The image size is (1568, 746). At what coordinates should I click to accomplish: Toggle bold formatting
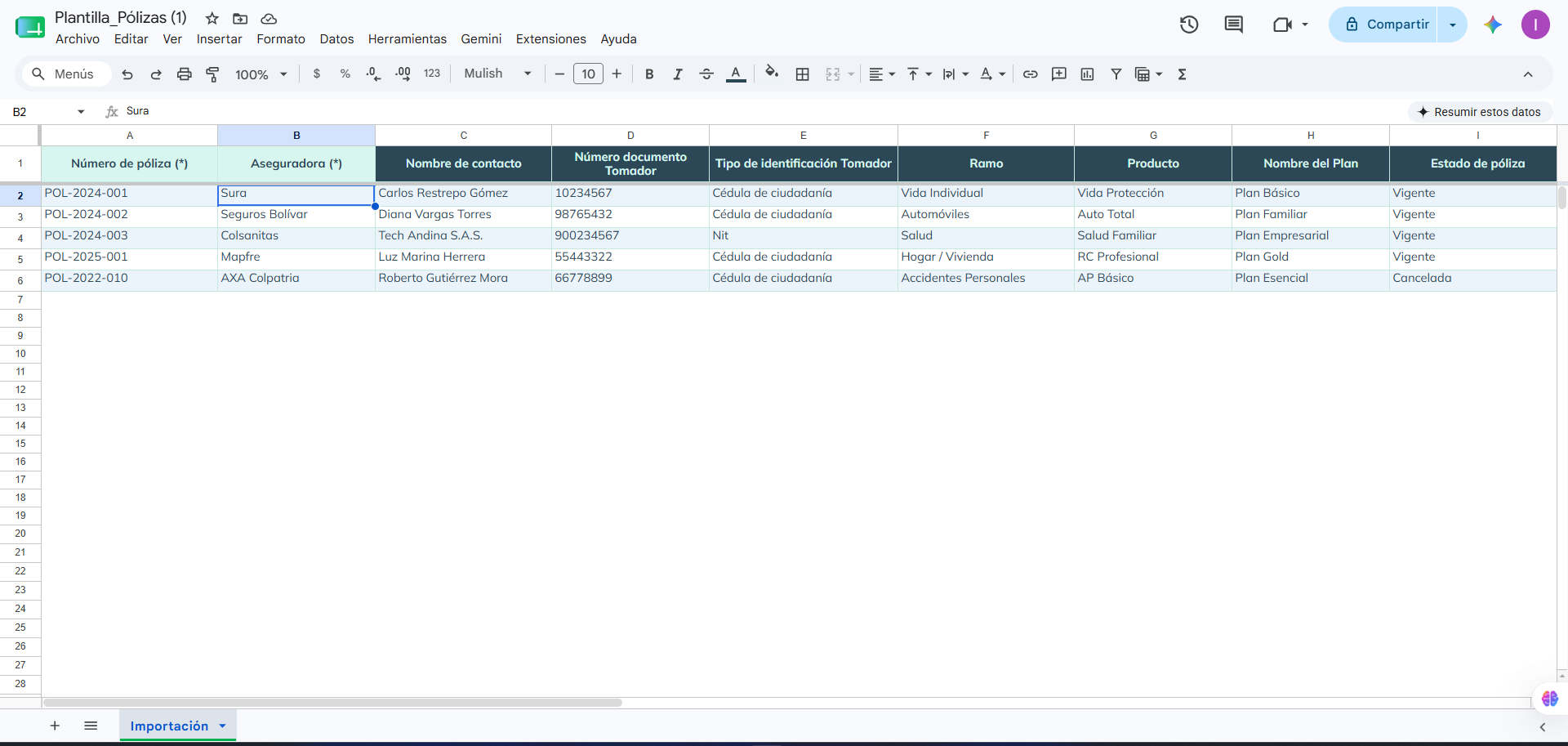click(x=649, y=74)
